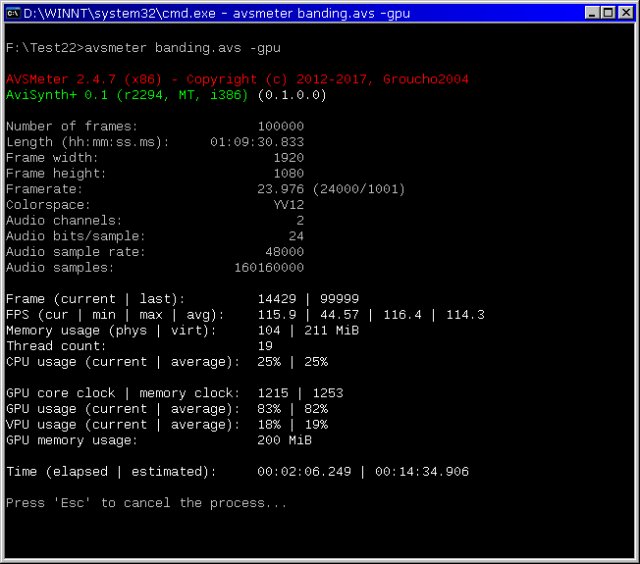Click the colorspace value 'YV12'
The width and height of the screenshot is (640, 564).
[x=289, y=205]
